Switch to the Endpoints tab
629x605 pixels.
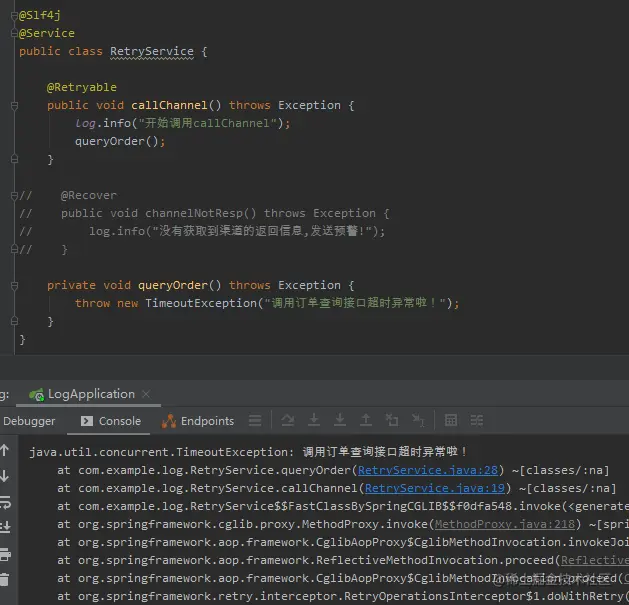198,421
